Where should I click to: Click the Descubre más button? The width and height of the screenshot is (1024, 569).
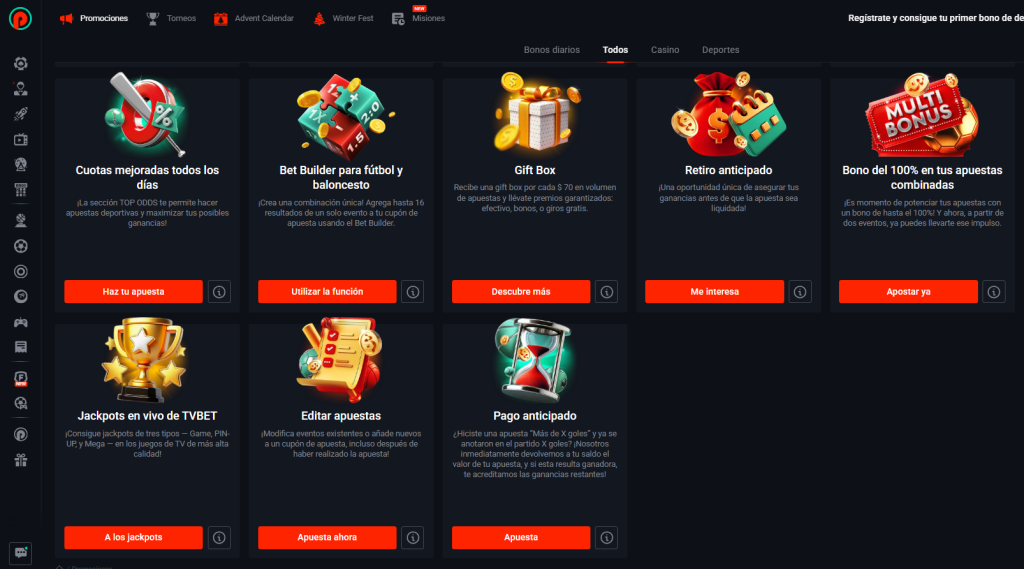tap(521, 292)
